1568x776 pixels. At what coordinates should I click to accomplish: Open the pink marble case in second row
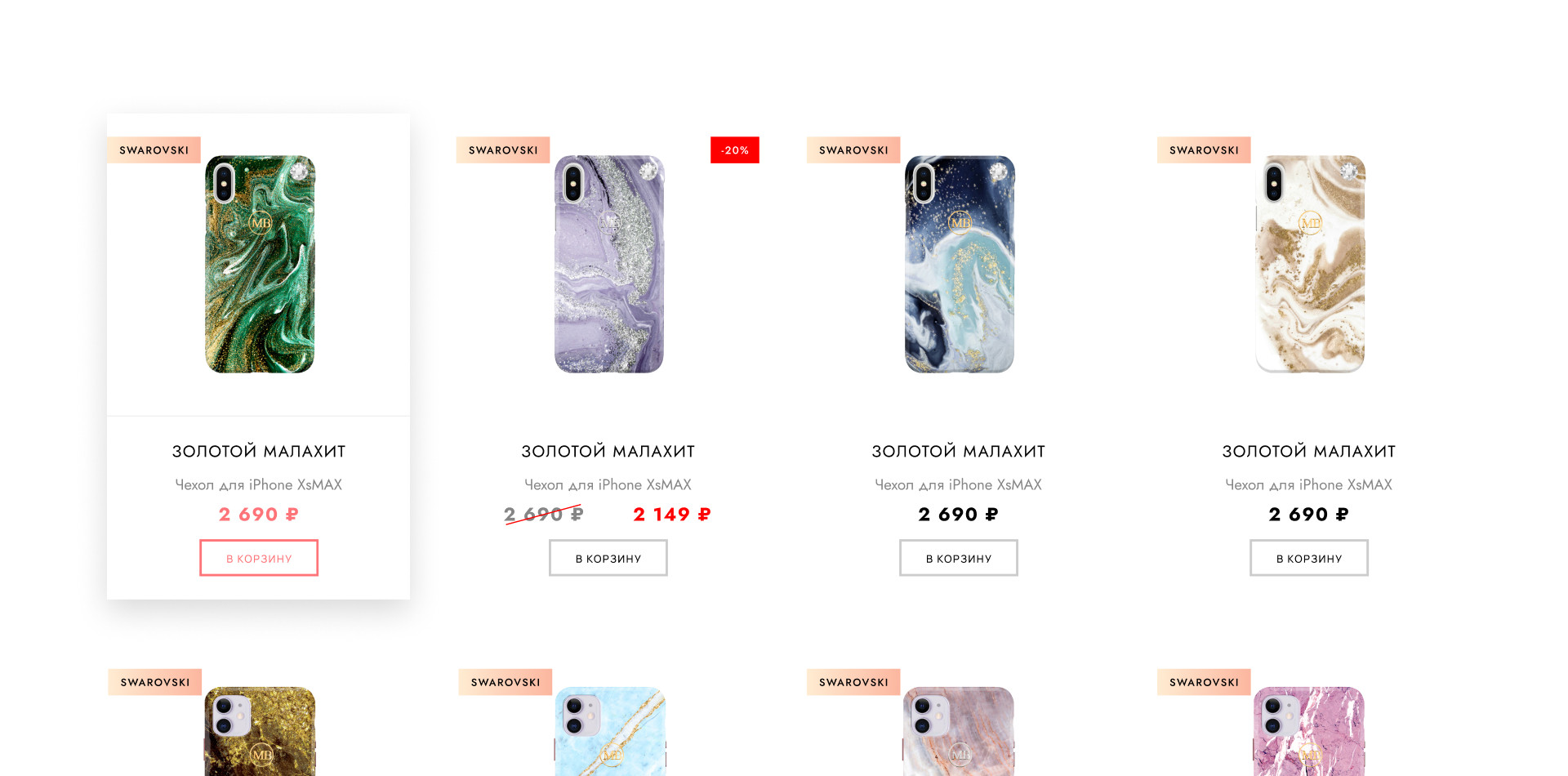coord(1309,731)
